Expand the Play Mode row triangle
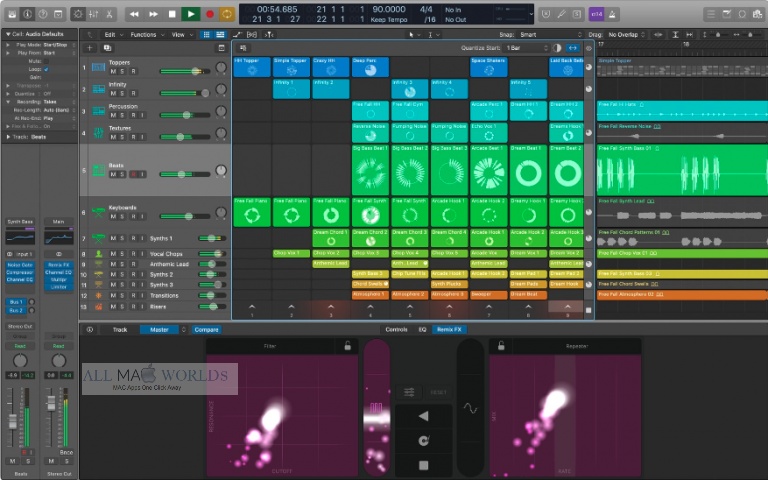Screen dimensions: 768x480 click(x=8, y=45)
